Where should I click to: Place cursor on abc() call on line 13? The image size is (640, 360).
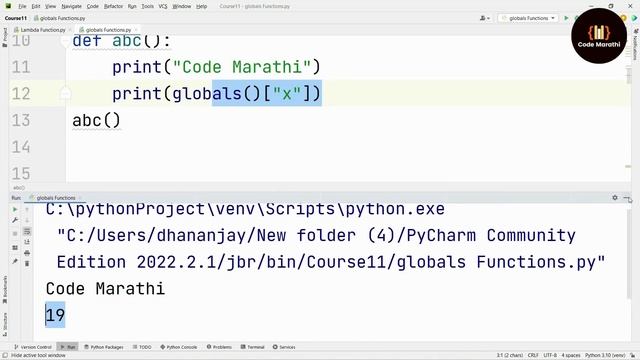pyautogui.click(x=96, y=121)
